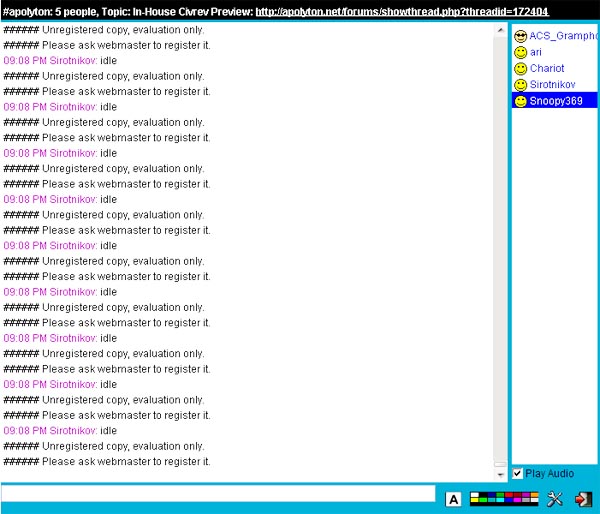This screenshot has height=514, width=600.
Task: Select user ACS_Gramphos in the user list
Action: pos(563,36)
